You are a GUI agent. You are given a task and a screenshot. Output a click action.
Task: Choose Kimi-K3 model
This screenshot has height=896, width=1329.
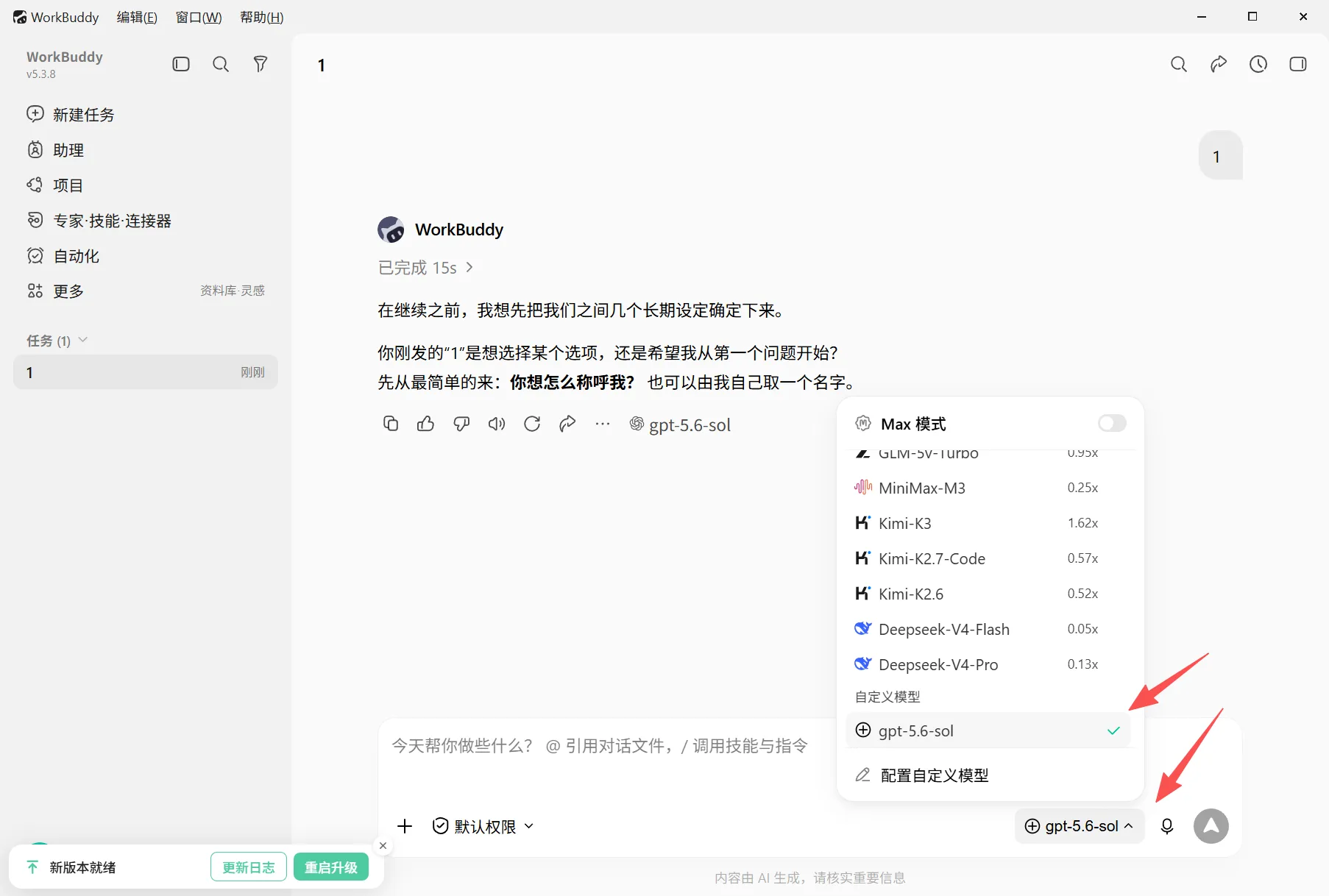pyautogui.click(x=988, y=523)
